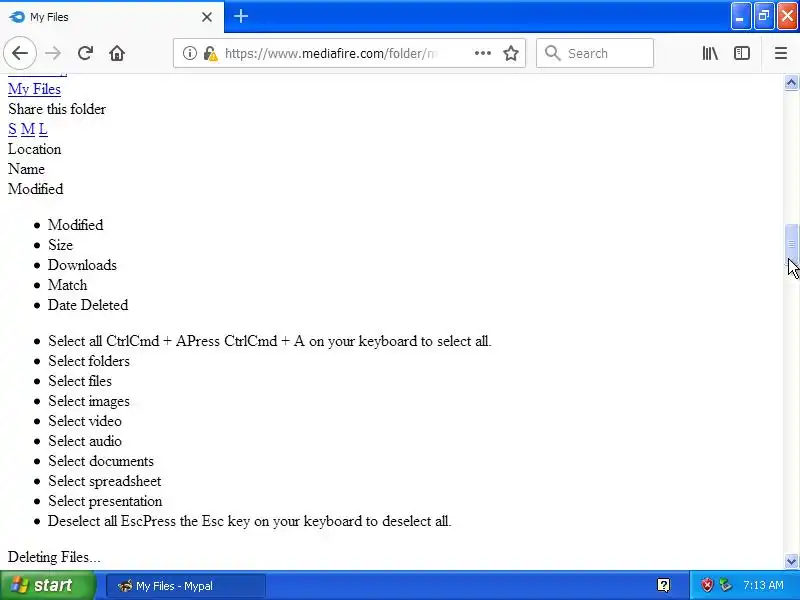Click the Share this folder text
Viewport: 800px width, 600px height.
57,109
